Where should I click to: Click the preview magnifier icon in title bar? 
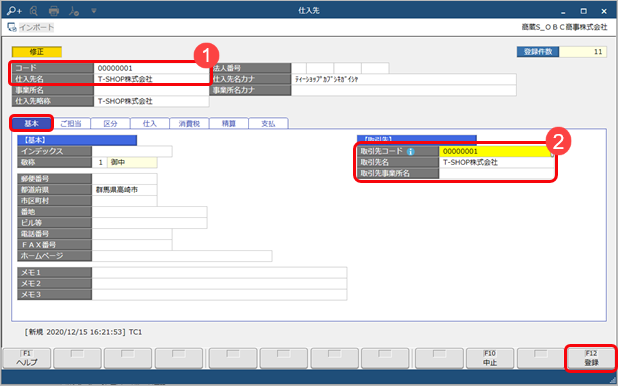coord(34,11)
